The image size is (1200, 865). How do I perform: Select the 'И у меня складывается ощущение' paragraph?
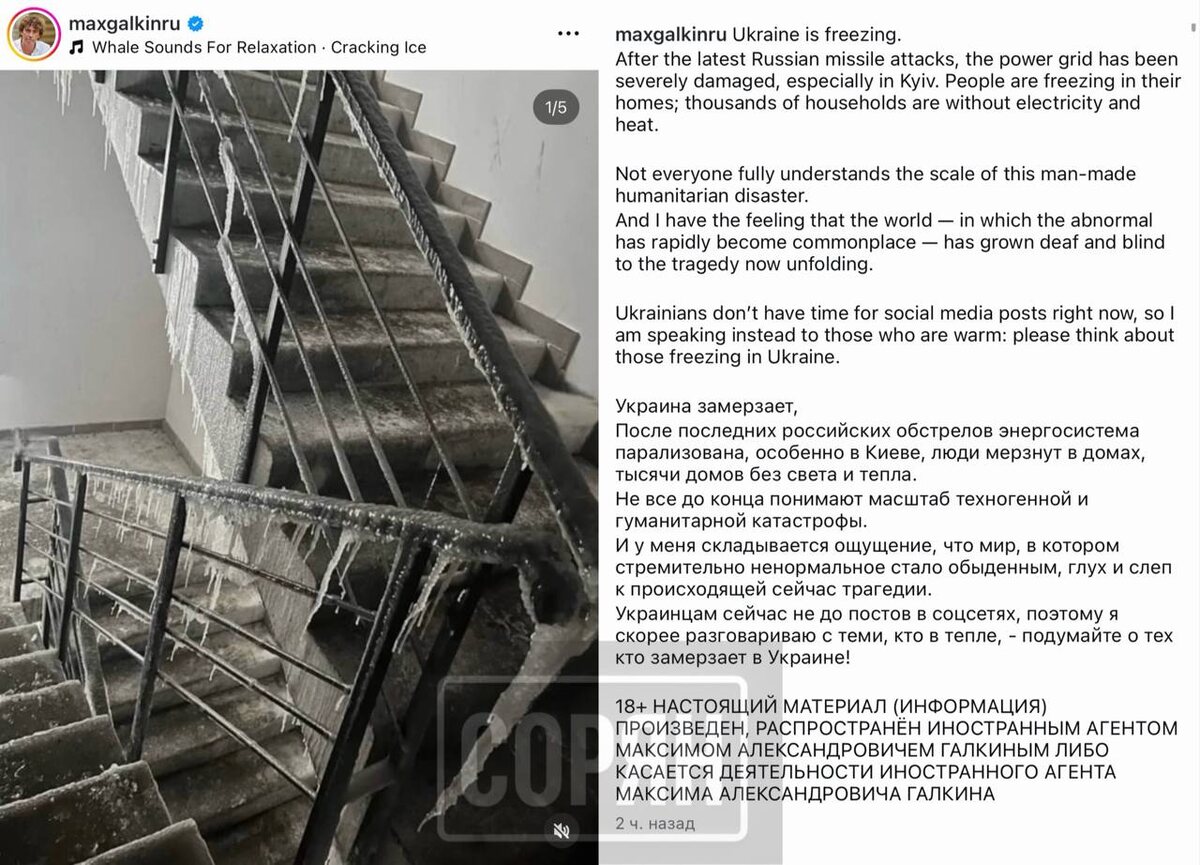893,567
